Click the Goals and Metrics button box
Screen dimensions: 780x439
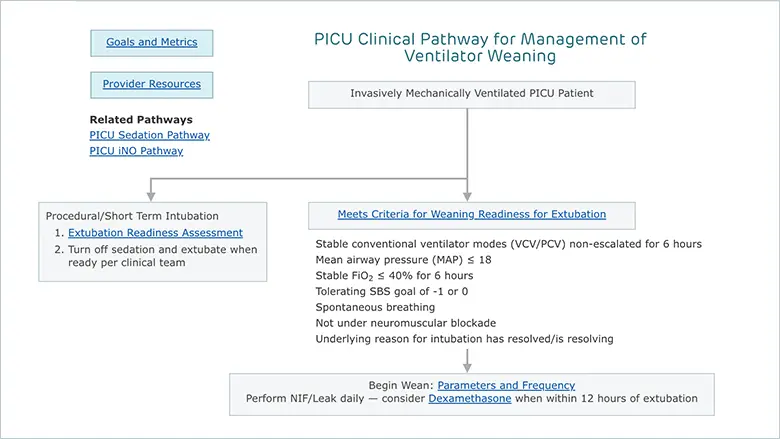152,43
